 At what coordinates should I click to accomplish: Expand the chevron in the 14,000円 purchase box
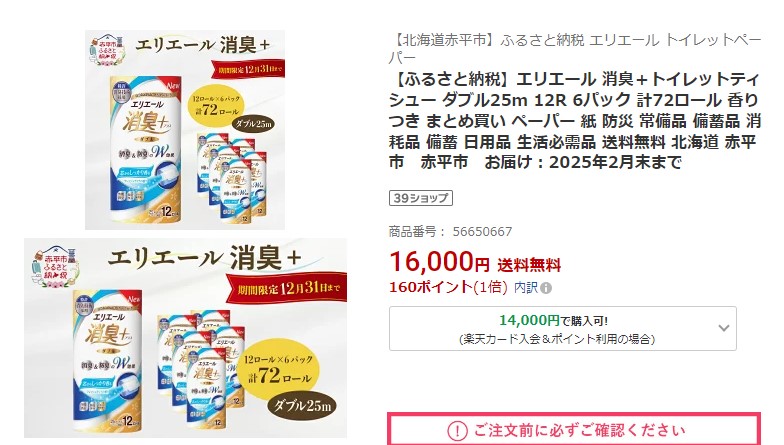point(724,328)
